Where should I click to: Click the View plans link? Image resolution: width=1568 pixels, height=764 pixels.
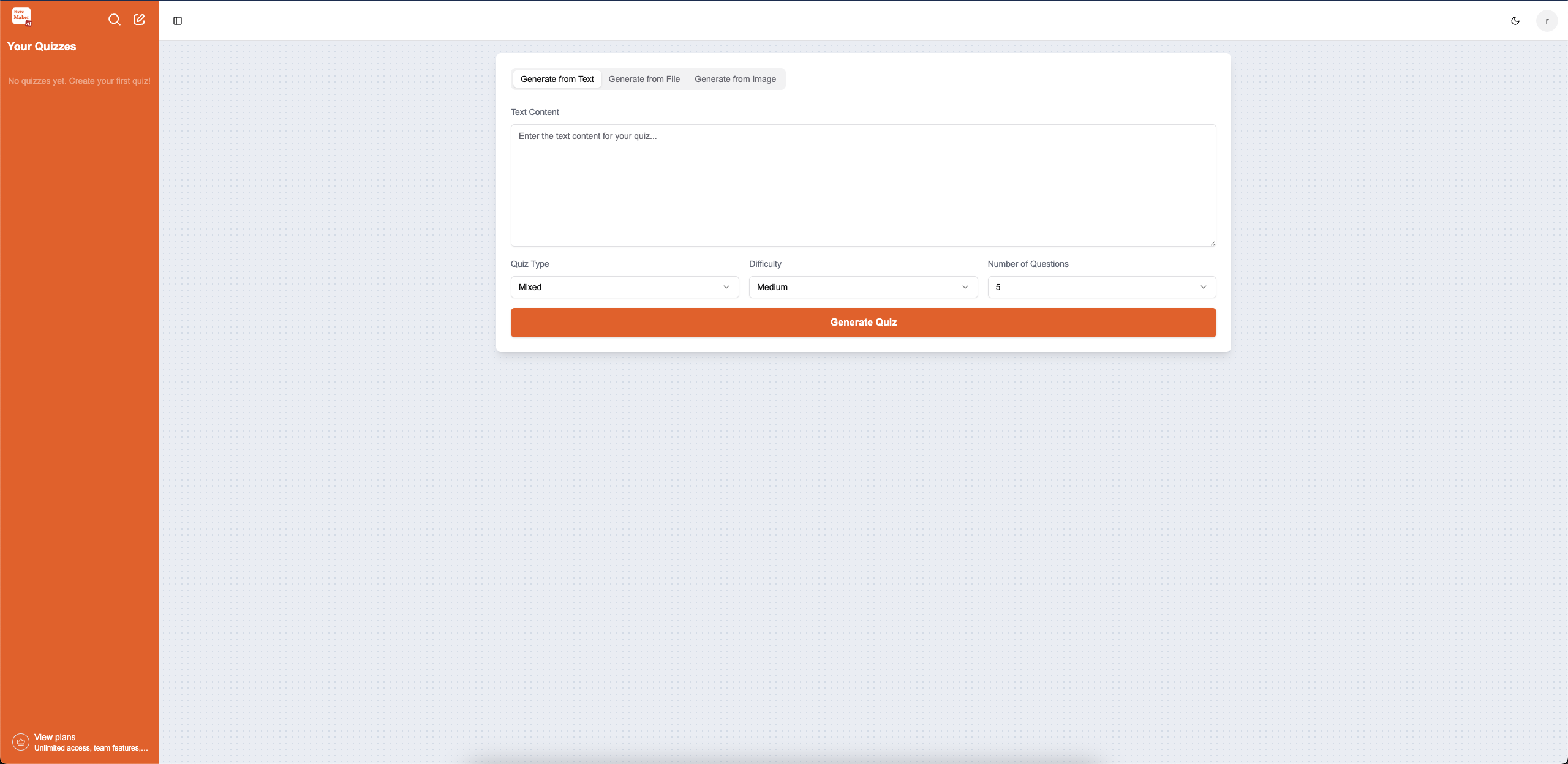click(55, 737)
